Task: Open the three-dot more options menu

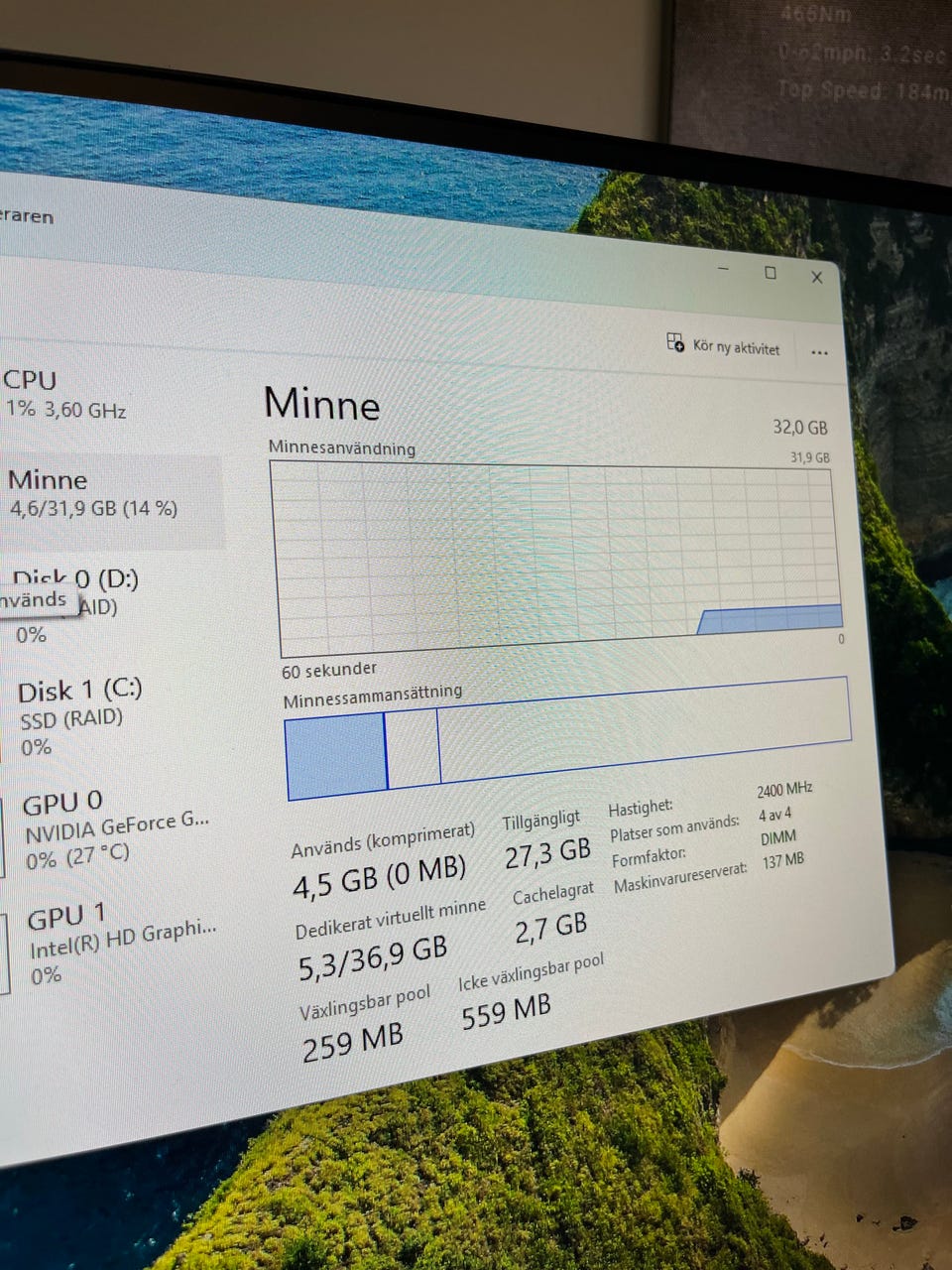Action: [819, 352]
